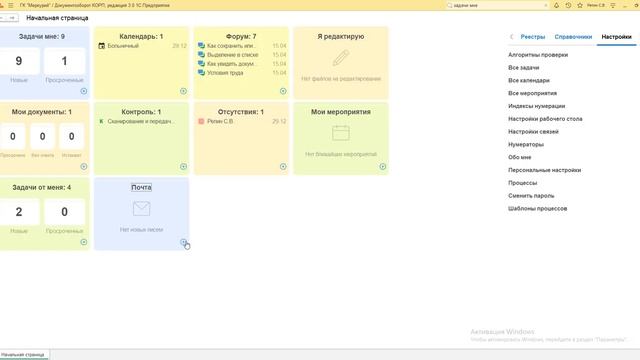Click the plus icon in the Почта widget
640x360 pixels.
(184, 242)
